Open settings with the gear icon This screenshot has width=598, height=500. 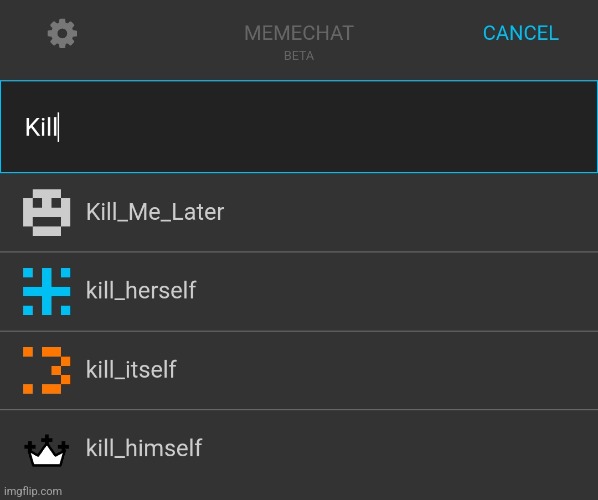(62, 33)
